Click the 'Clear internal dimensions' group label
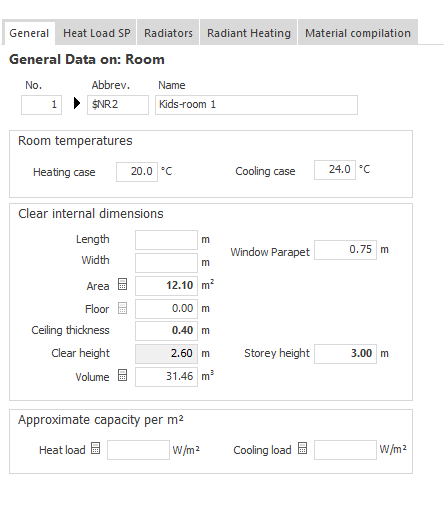Image resolution: width=444 pixels, height=507 pixels. coord(91,214)
